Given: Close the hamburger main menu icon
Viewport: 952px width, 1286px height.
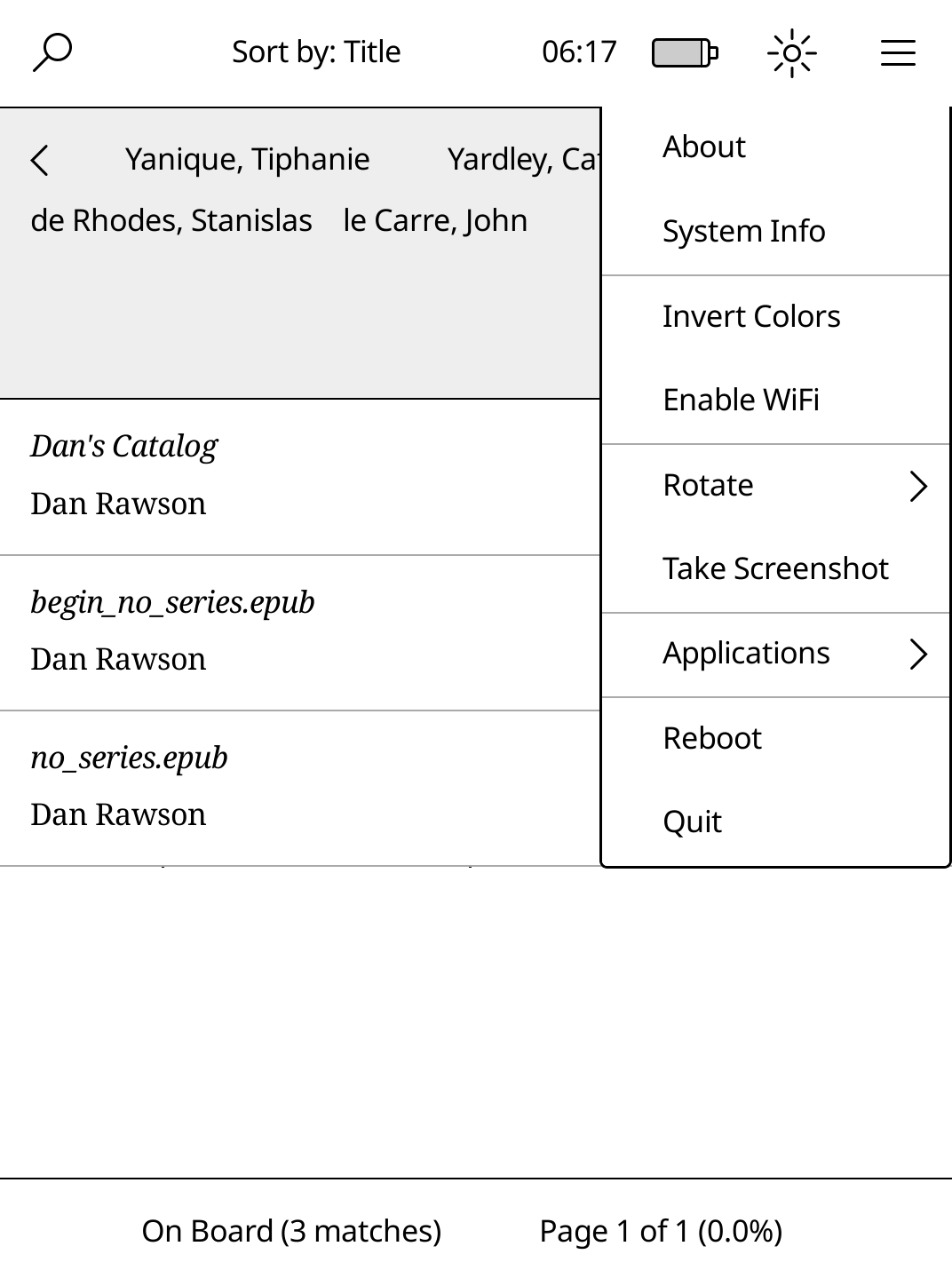Looking at the screenshot, I should pyautogui.click(x=898, y=53).
